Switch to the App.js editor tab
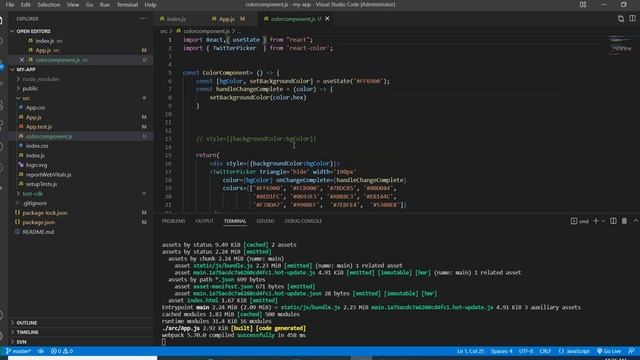 [x=227, y=19]
